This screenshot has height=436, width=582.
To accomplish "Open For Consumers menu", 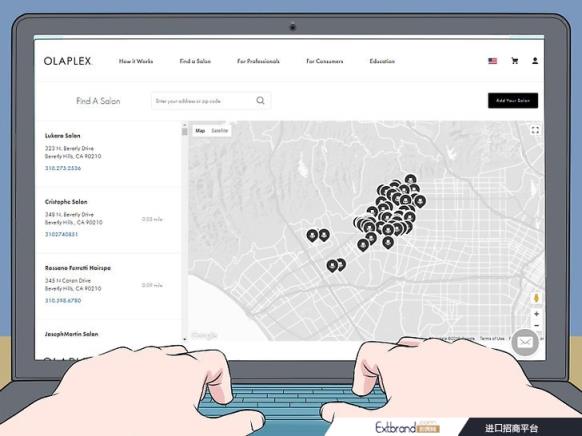I will click(x=325, y=61).
